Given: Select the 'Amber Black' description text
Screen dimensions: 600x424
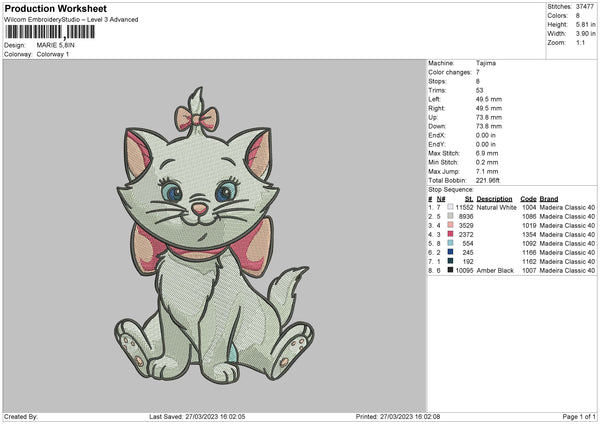Looking at the screenshot, I should coord(495,271).
